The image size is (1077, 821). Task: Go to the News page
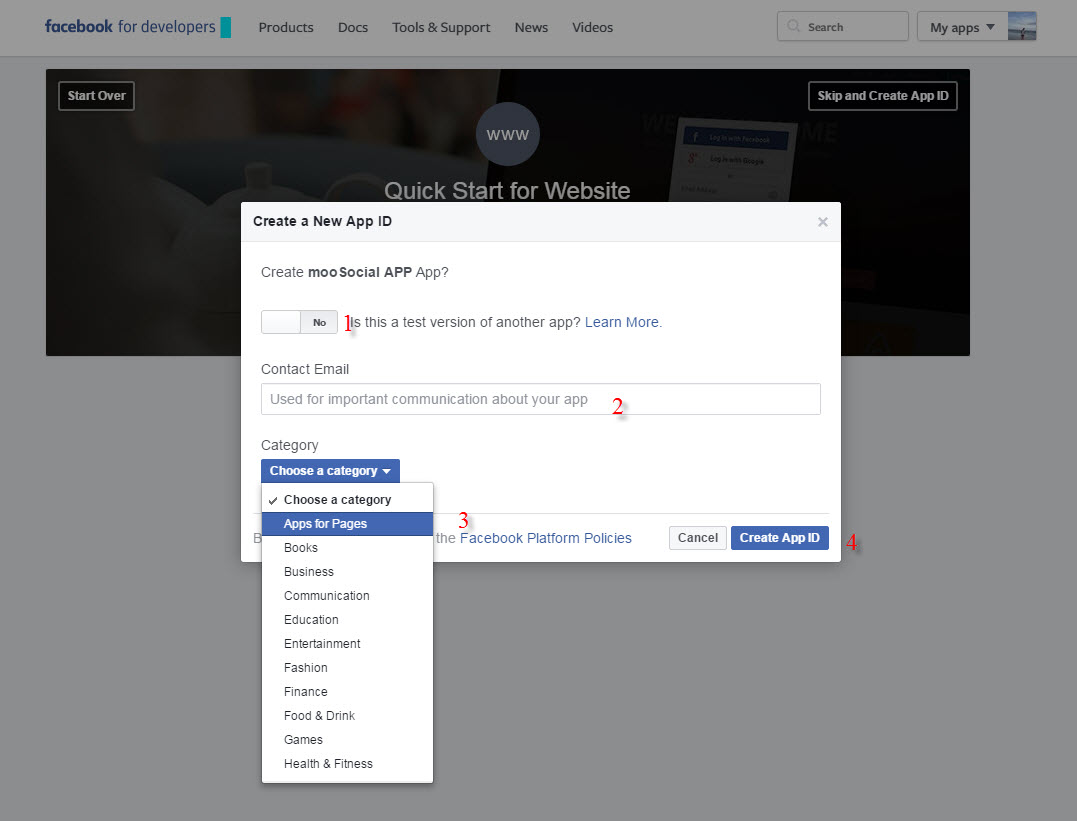531,27
